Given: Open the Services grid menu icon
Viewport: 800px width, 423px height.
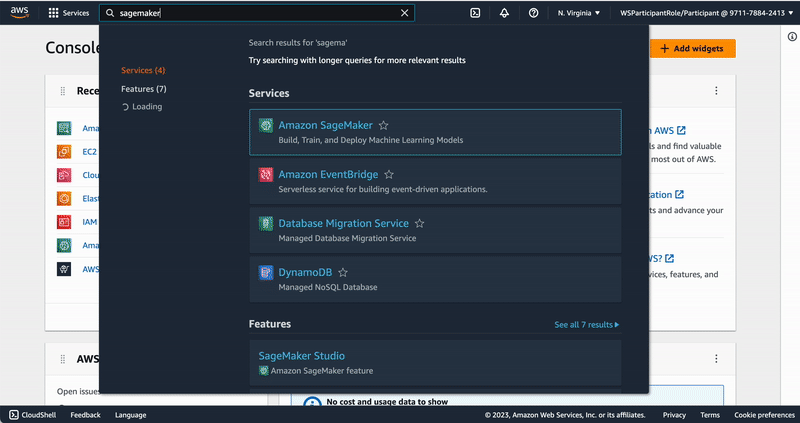Looking at the screenshot, I should pyautogui.click(x=53, y=13).
